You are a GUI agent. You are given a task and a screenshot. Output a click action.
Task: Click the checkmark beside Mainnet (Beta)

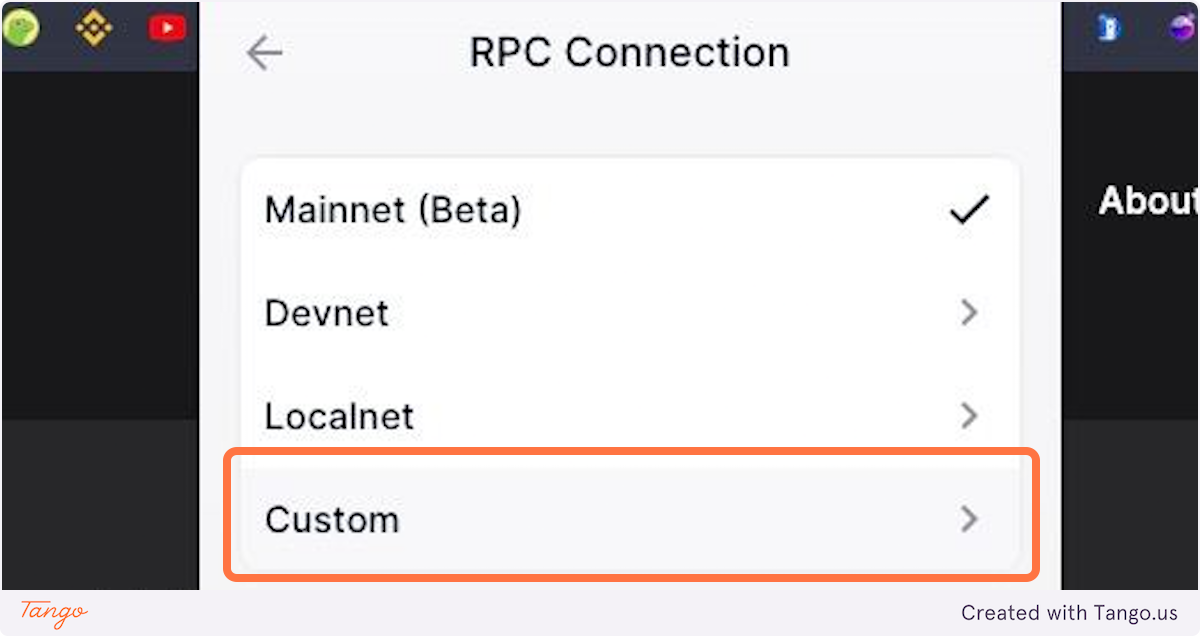pyautogui.click(x=967, y=209)
